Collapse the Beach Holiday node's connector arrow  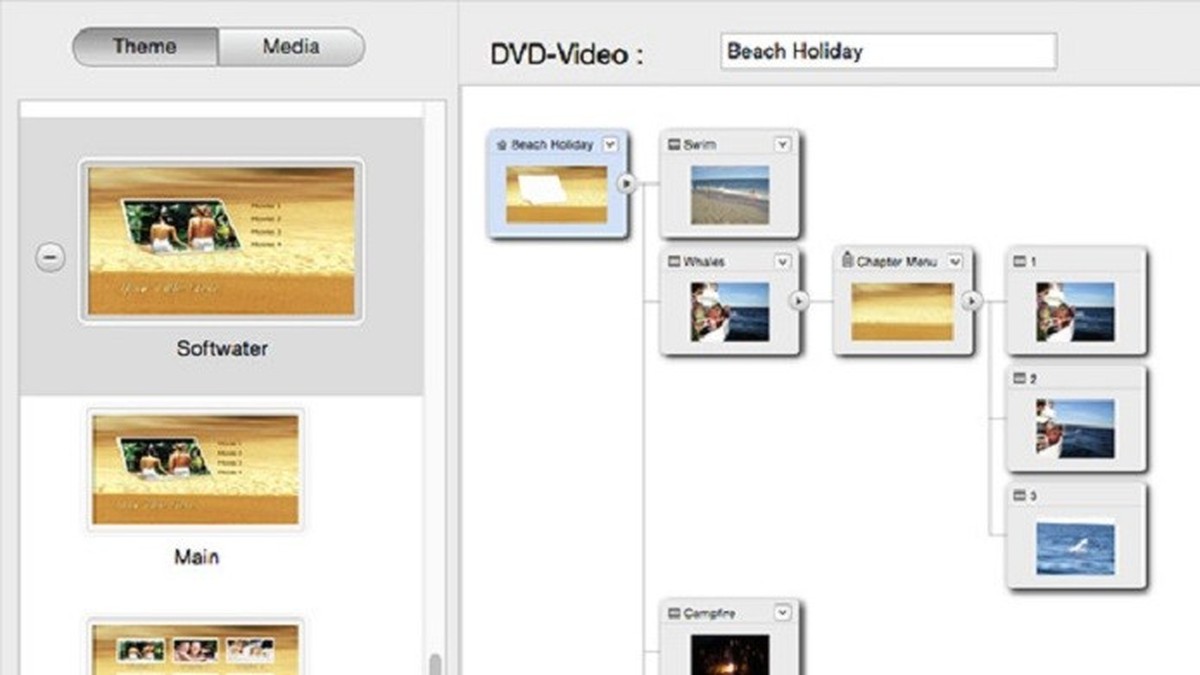[625, 184]
